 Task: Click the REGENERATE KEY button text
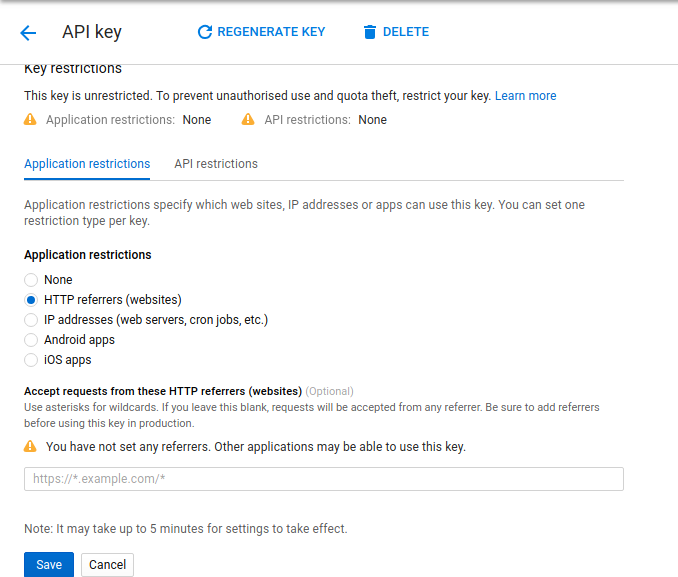(x=271, y=32)
